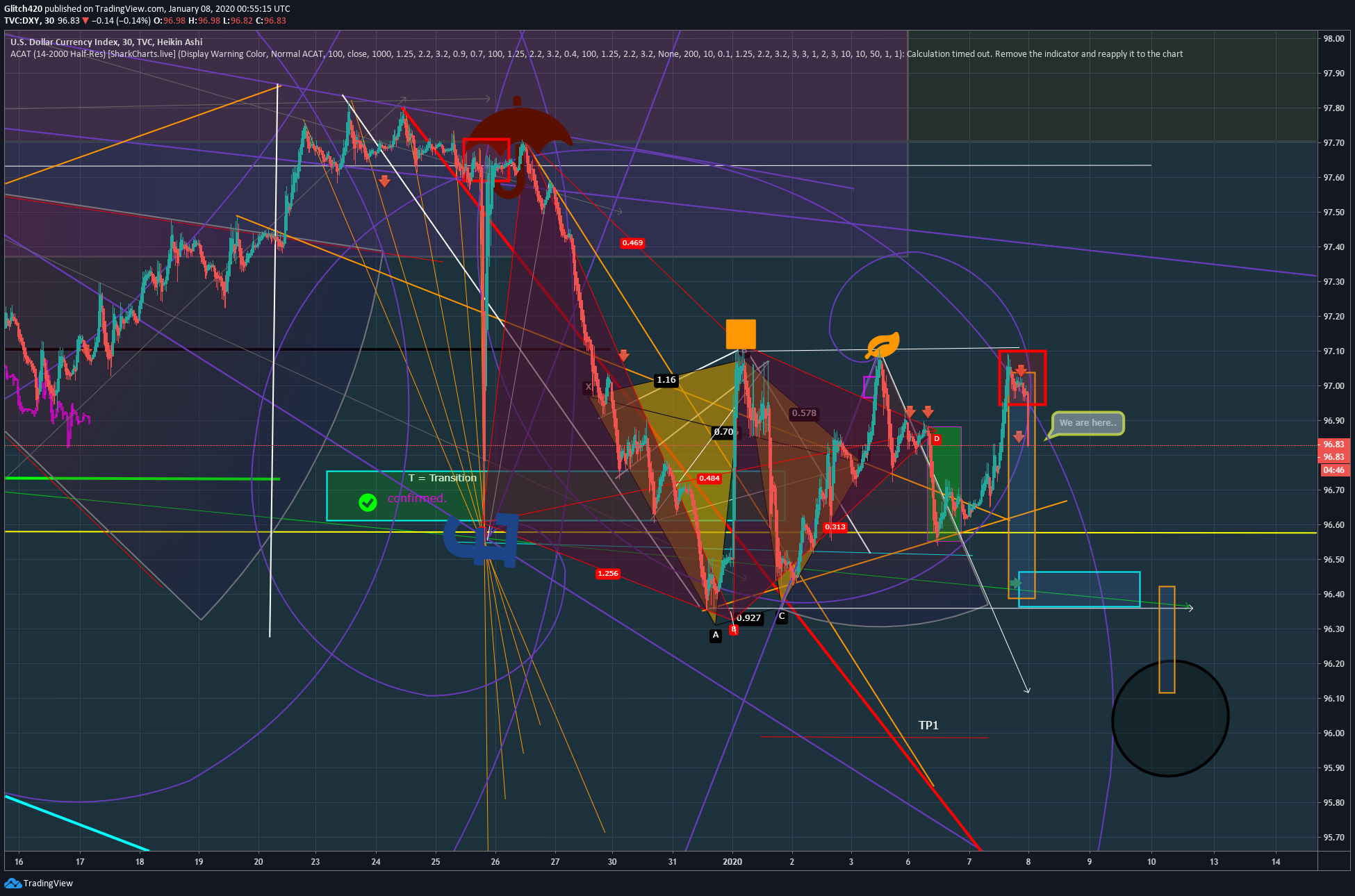Select the red 1.256 ratio label
The width and height of the screenshot is (1355, 896).
[608, 574]
